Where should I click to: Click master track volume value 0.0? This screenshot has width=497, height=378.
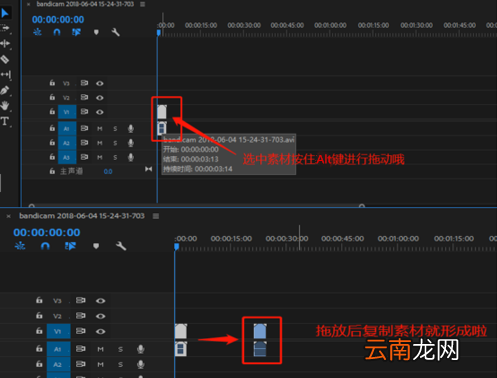click(x=108, y=171)
